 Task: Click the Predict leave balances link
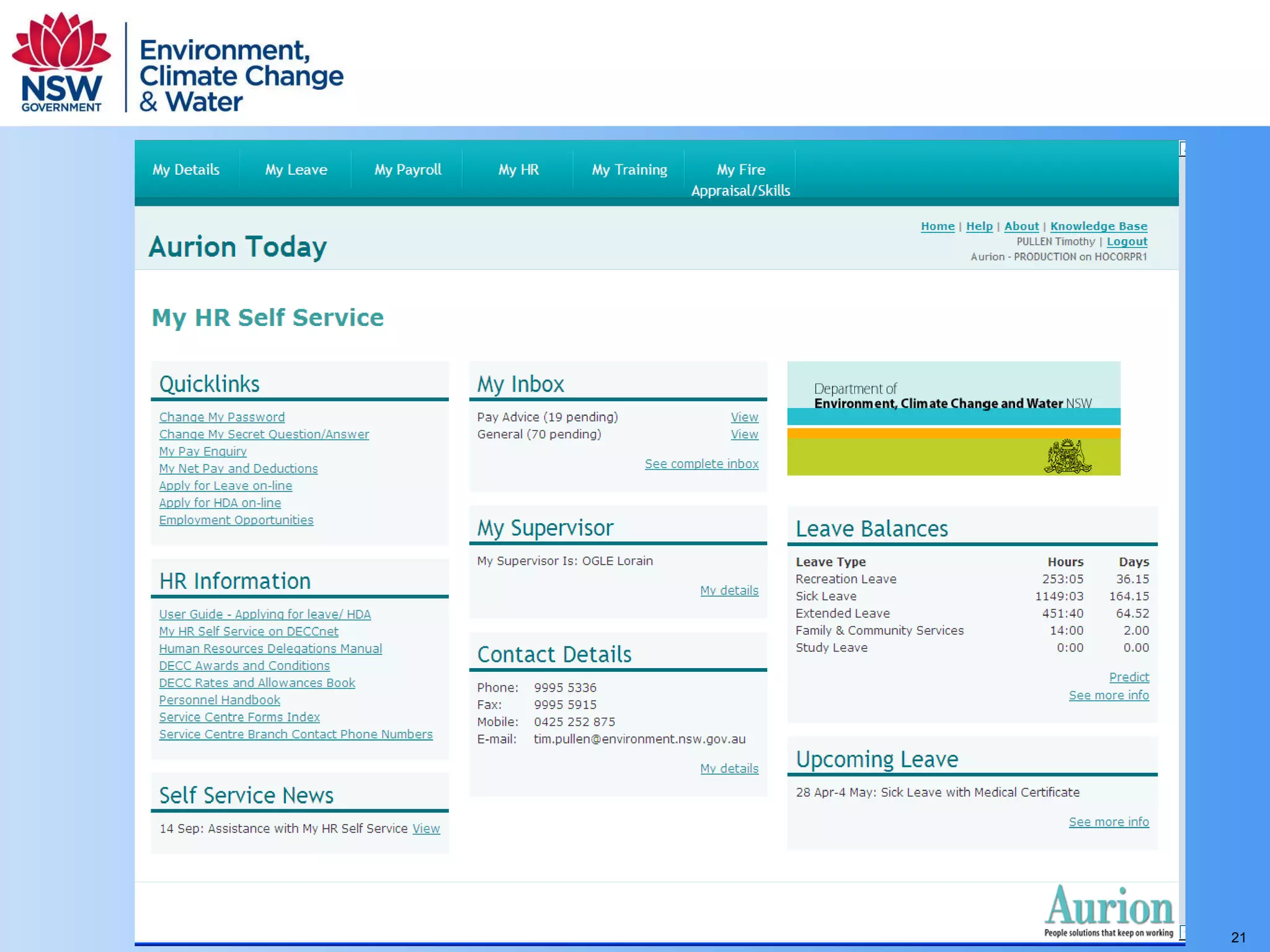pyautogui.click(x=1129, y=677)
